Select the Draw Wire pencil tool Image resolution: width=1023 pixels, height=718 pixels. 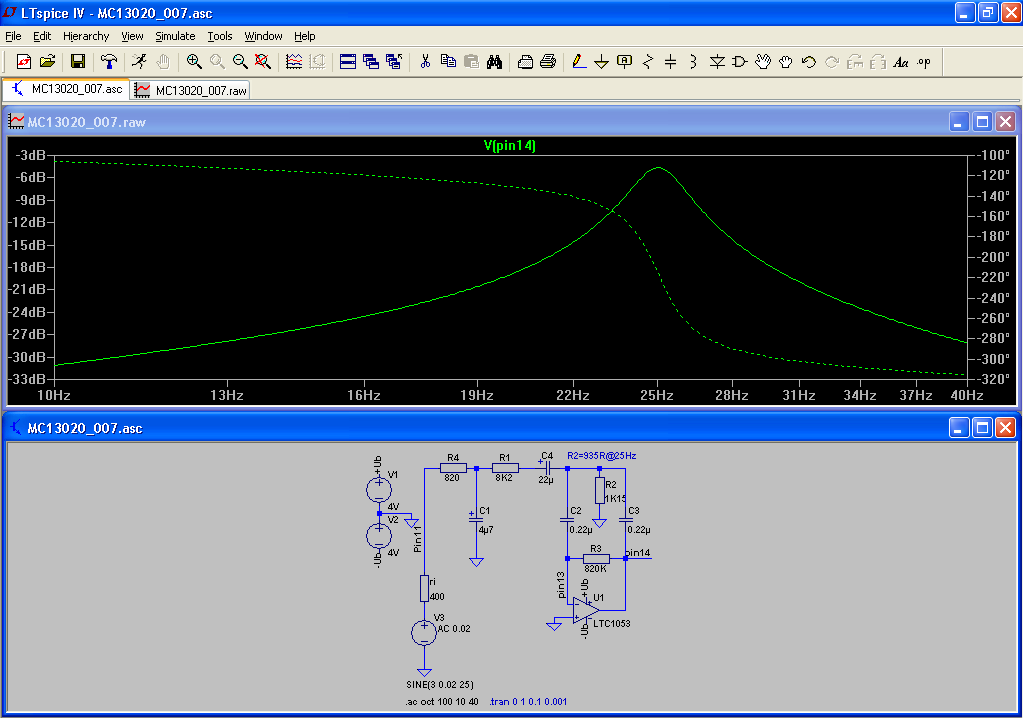578,62
